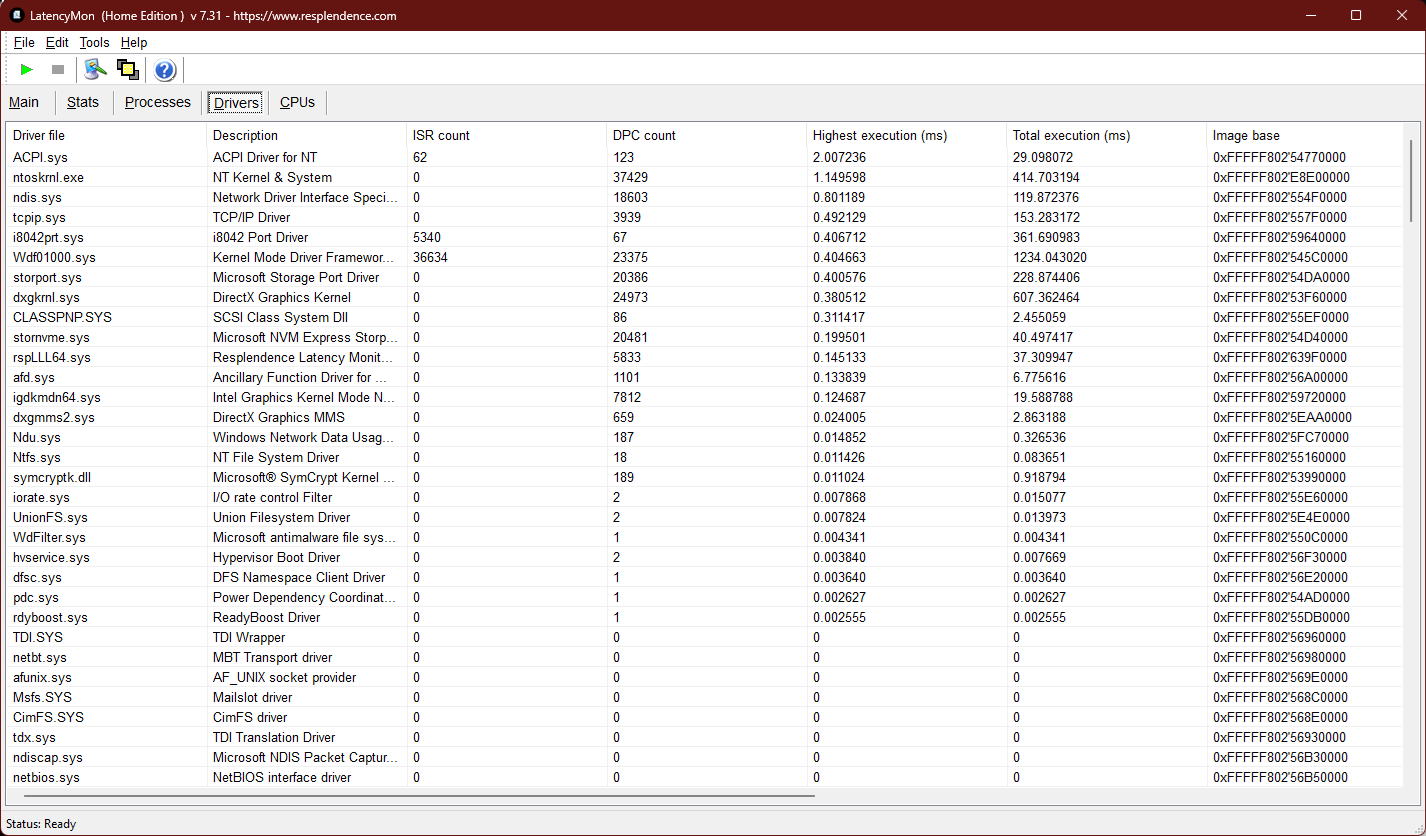Open options via the computer-with-pen icon
The image size is (1426, 836).
click(x=95, y=70)
